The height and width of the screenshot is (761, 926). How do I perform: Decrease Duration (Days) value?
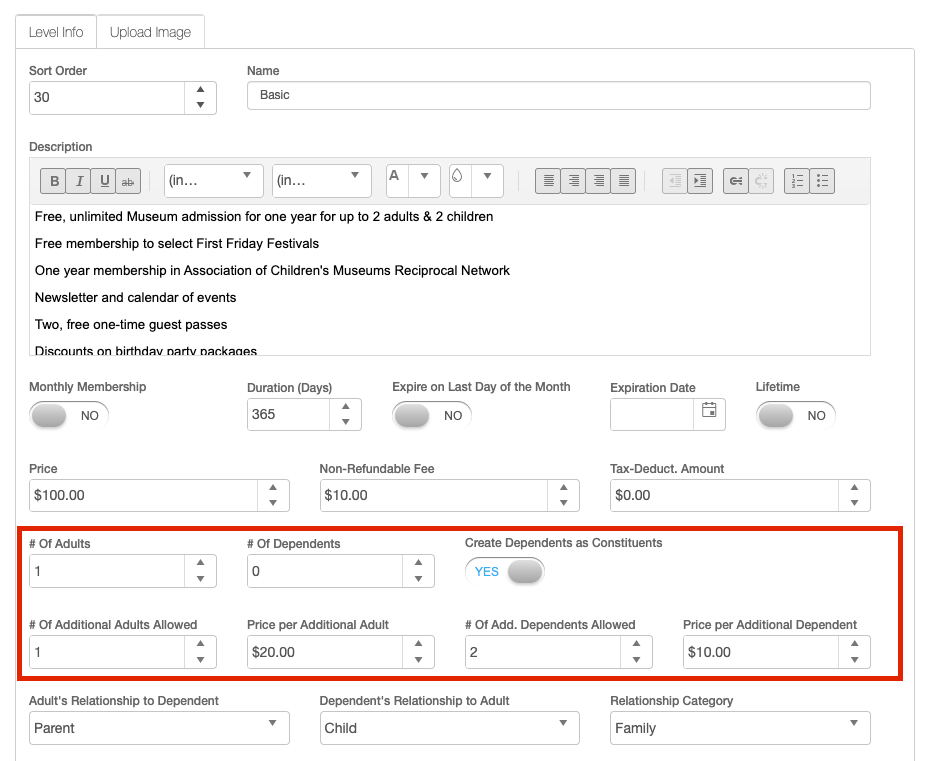345,422
